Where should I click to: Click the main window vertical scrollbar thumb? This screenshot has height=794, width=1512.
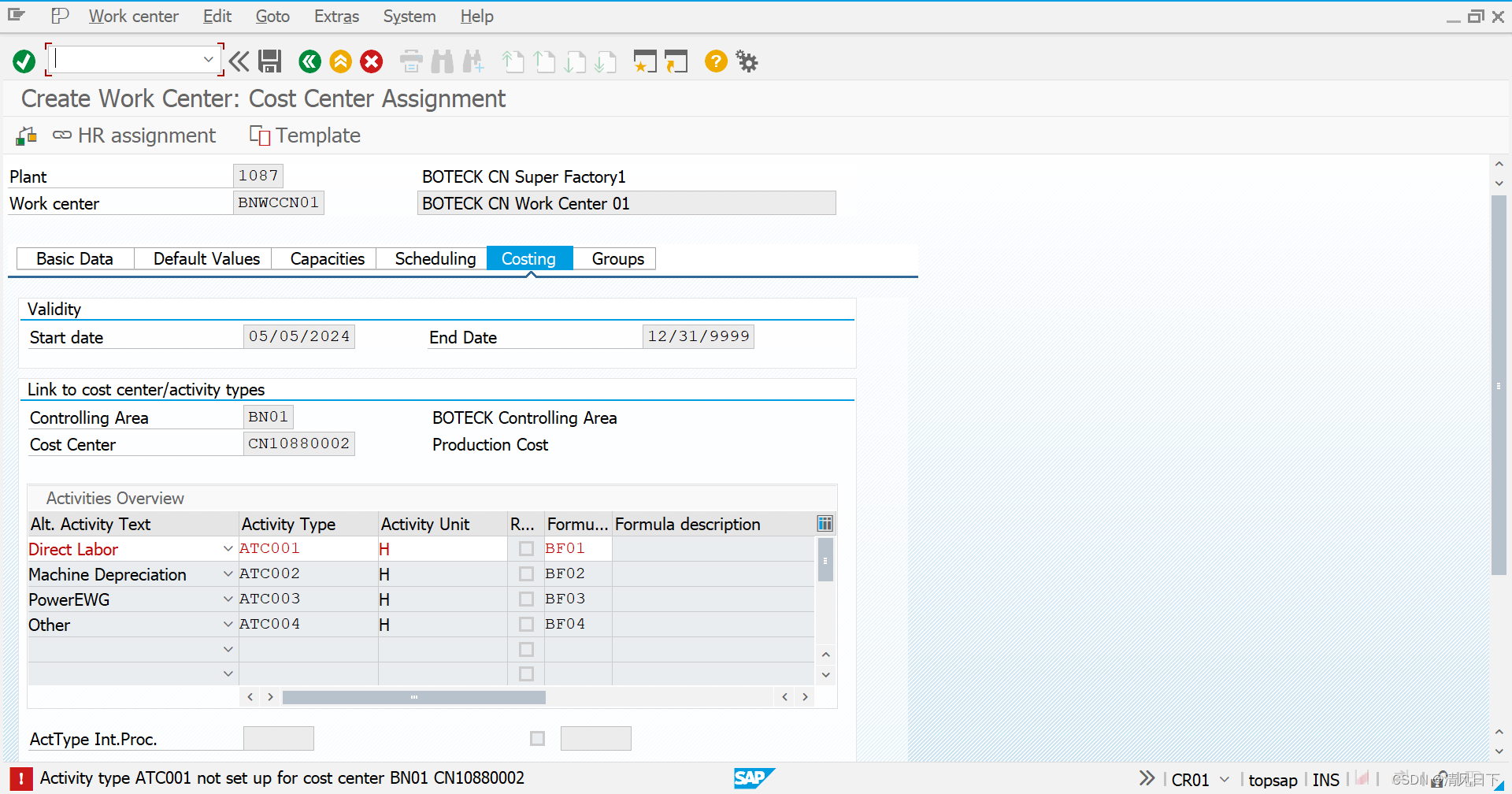[1499, 385]
